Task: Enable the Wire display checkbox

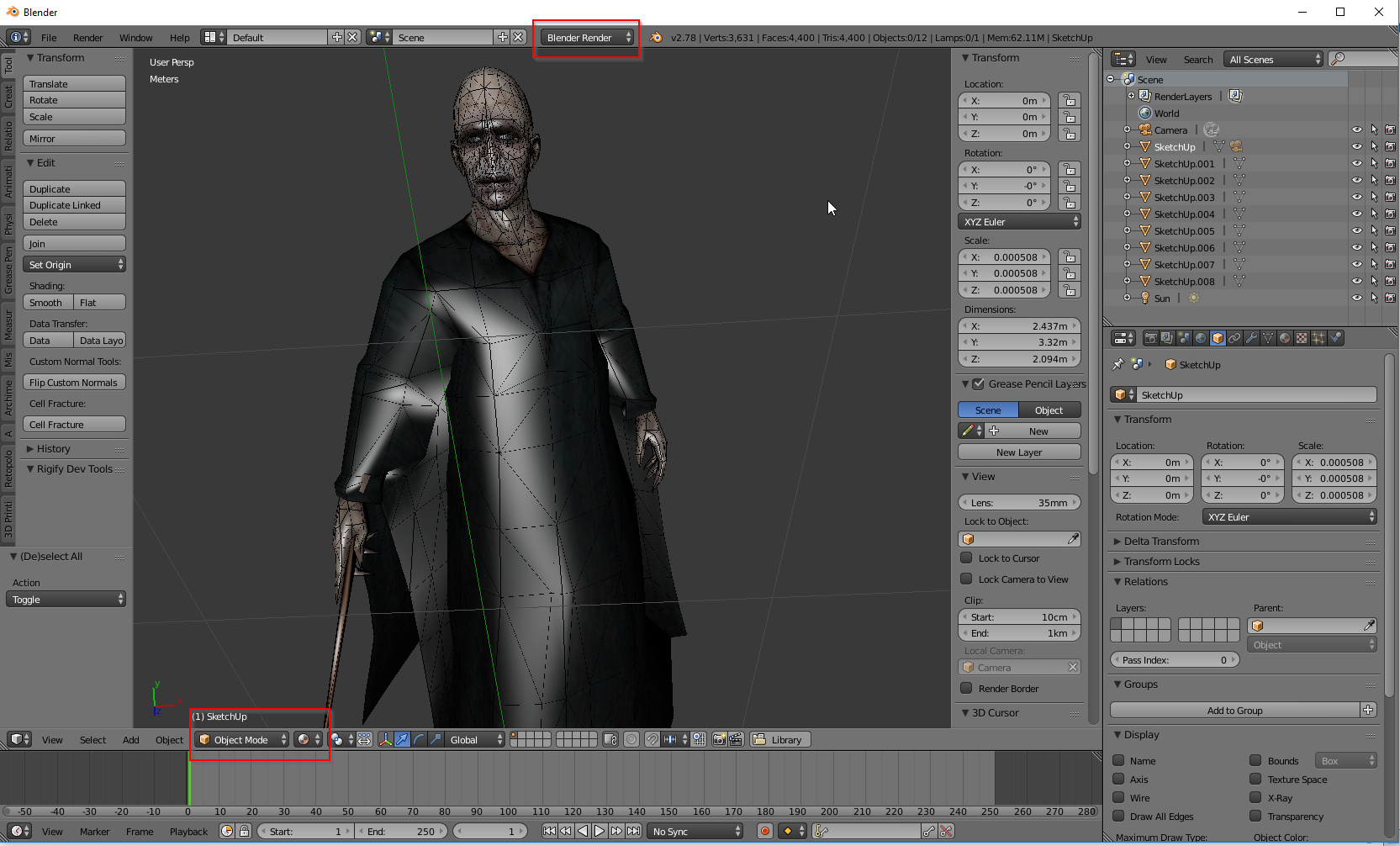Action: point(1118,797)
